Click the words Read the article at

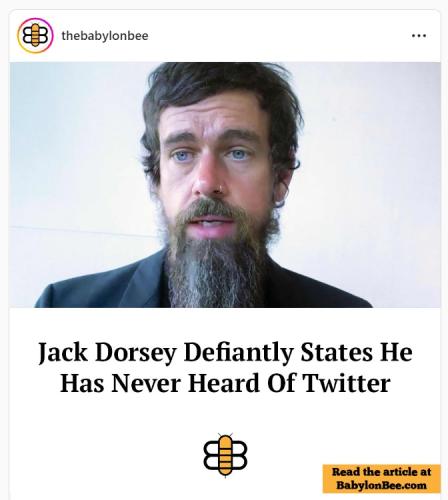(381, 472)
